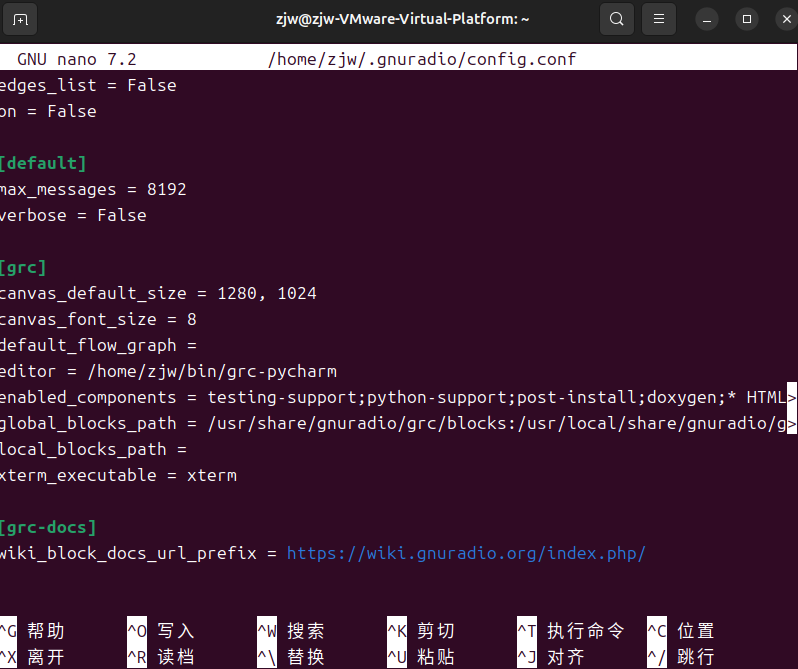Click the ^/ 跳行 go-to-line shortcut
Image resolution: width=798 pixels, height=669 pixels.
[x=681, y=657]
